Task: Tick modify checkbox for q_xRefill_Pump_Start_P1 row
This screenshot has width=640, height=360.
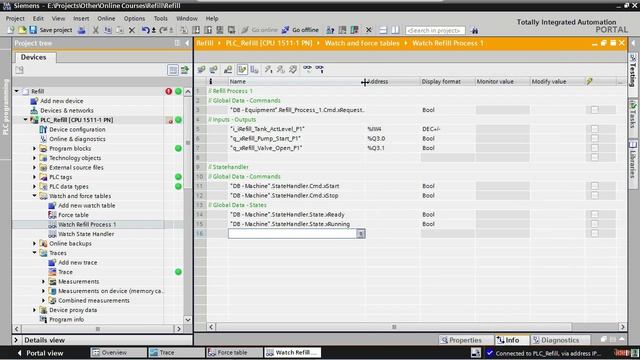Action: click(x=595, y=138)
